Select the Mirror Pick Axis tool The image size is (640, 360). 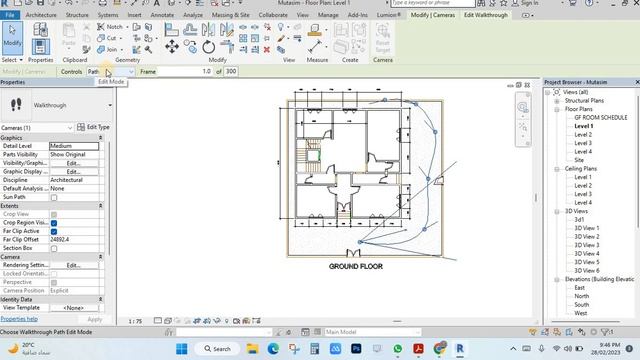[208, 29]
